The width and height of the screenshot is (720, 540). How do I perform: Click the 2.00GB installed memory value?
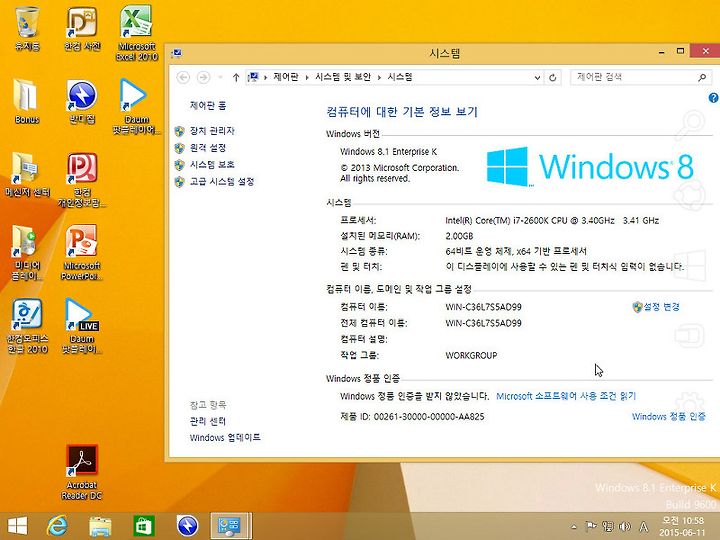point(459,236)
